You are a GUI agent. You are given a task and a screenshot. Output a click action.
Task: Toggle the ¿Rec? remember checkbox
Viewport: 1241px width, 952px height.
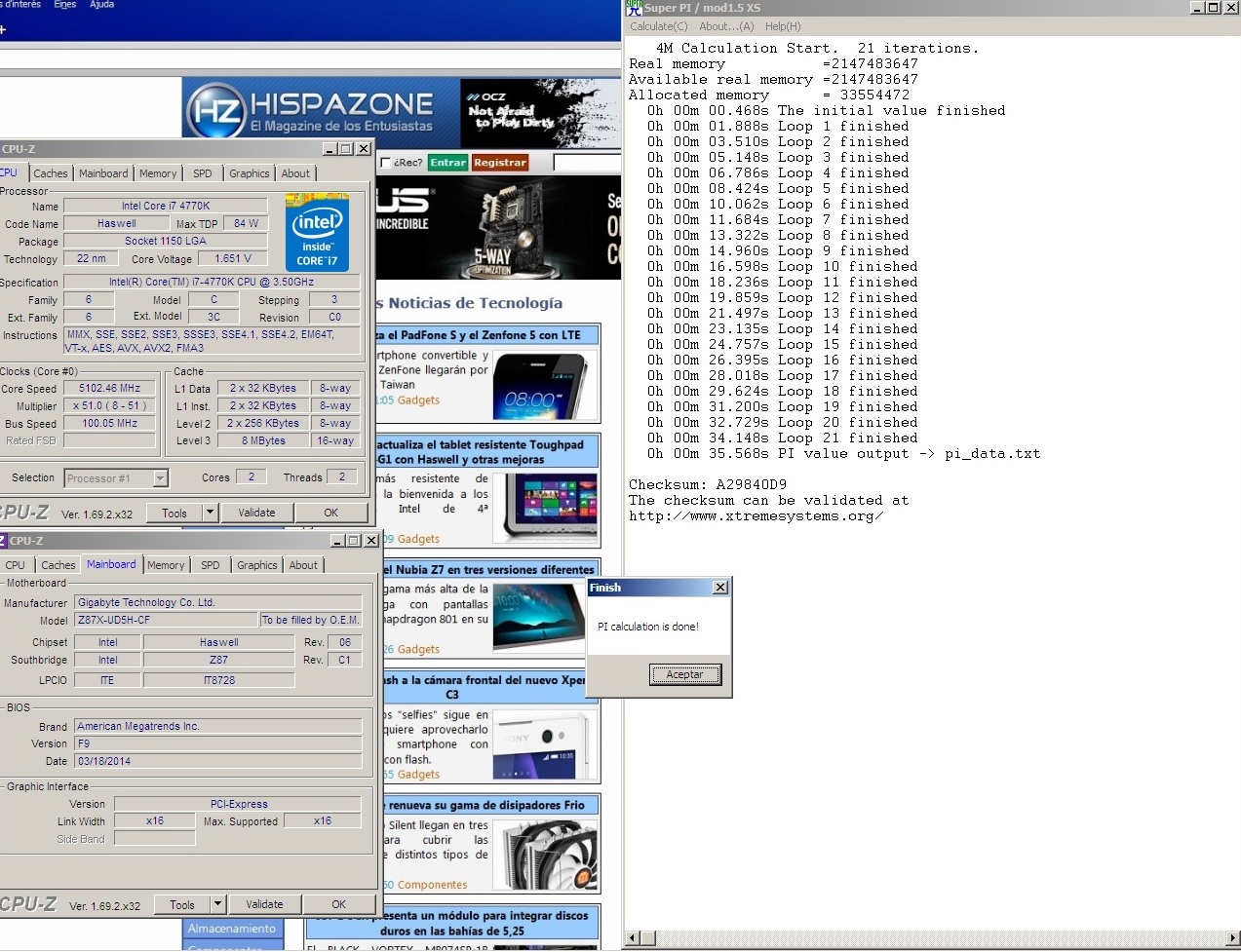point(386,163)
